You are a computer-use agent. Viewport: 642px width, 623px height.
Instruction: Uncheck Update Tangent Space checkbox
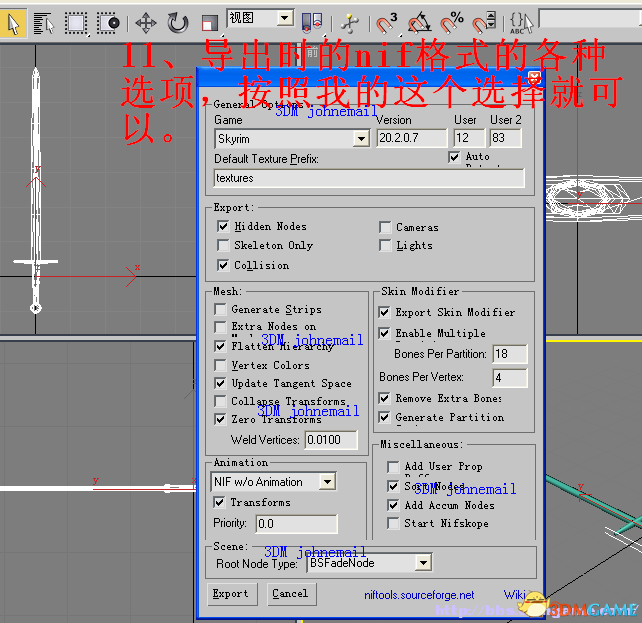220,383
